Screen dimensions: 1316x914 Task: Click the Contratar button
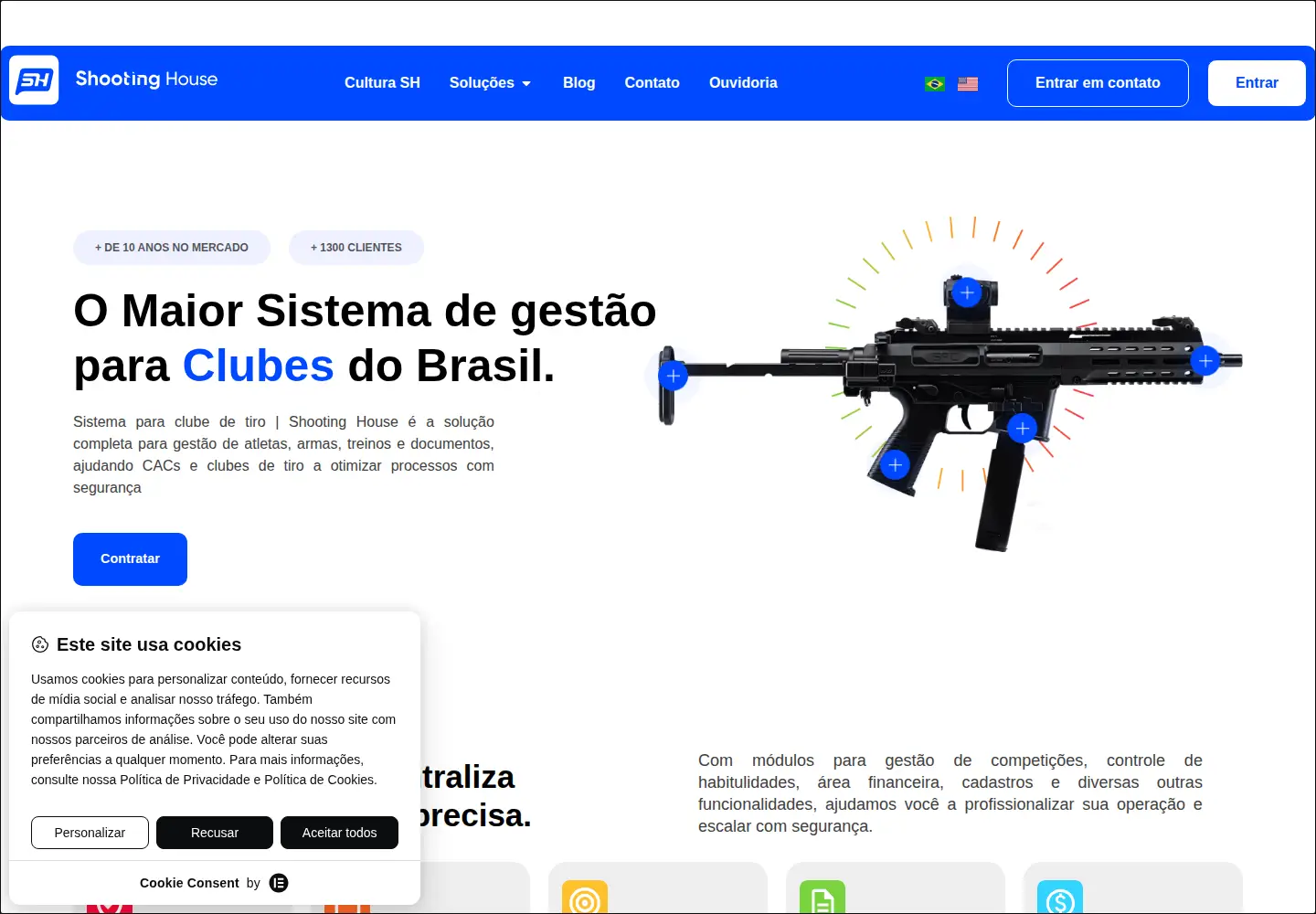[x=130, y=559]
